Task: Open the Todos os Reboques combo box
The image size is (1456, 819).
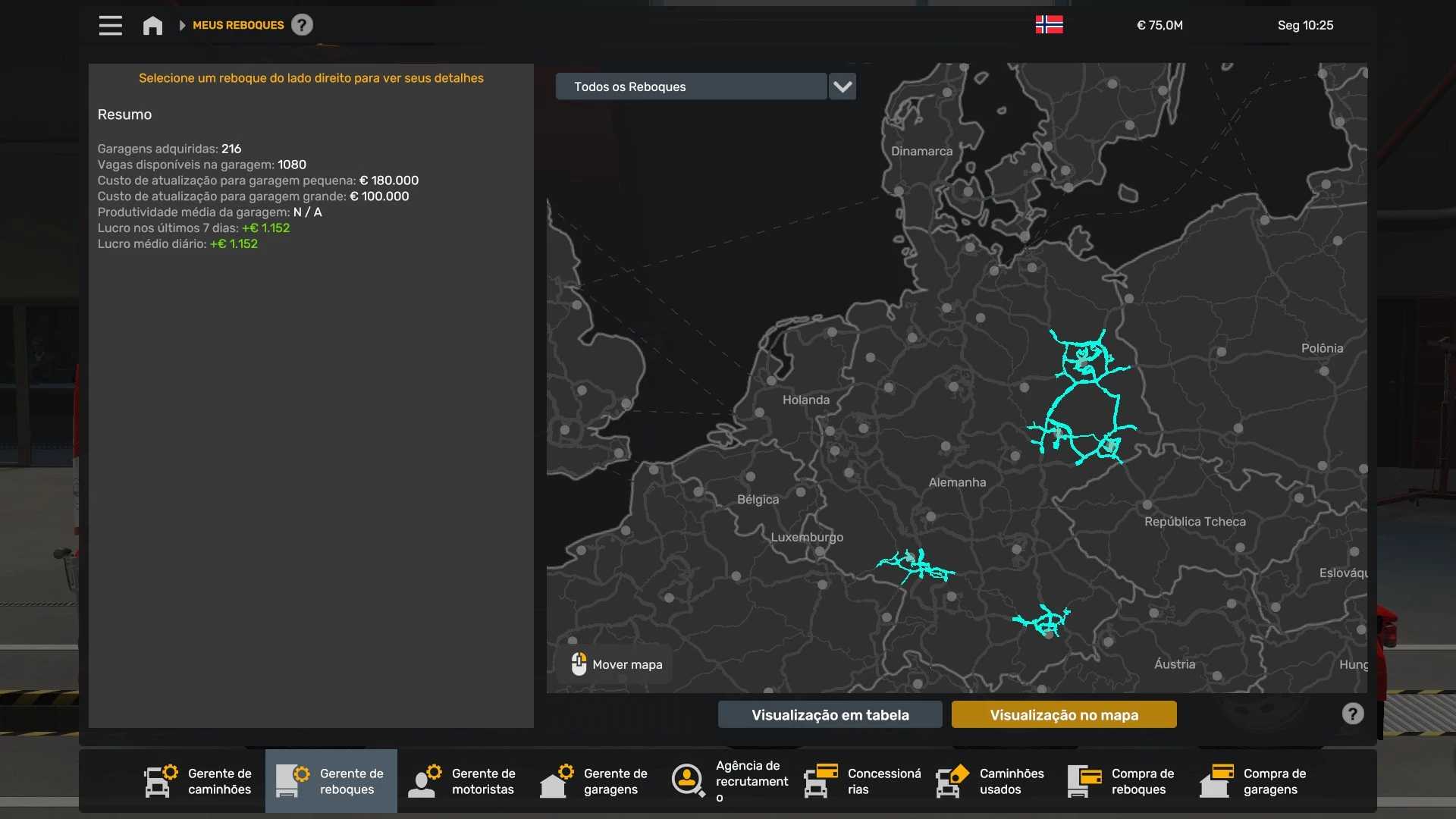Action: click(x=691, y=86)
